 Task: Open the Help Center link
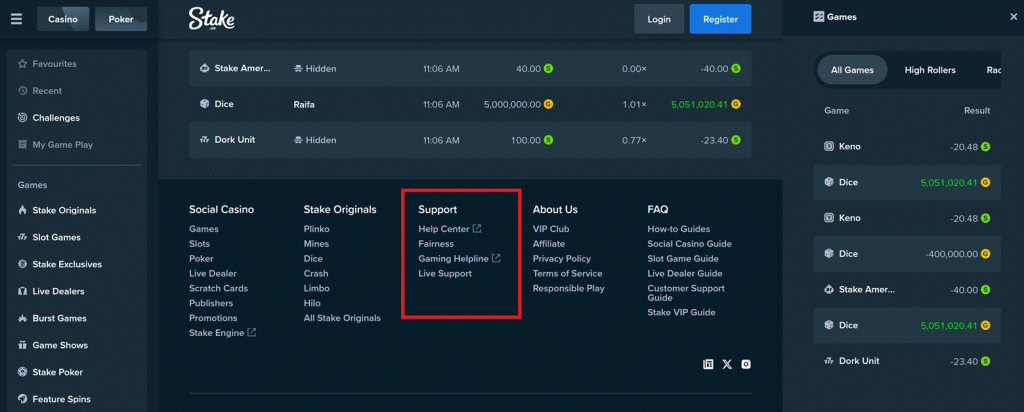point(443,229)
